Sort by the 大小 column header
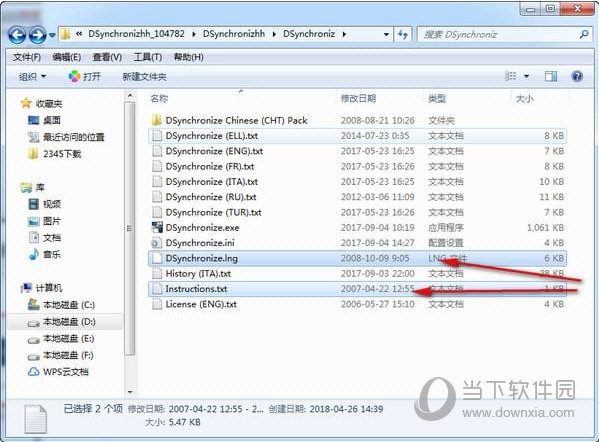 coord(525,99)
